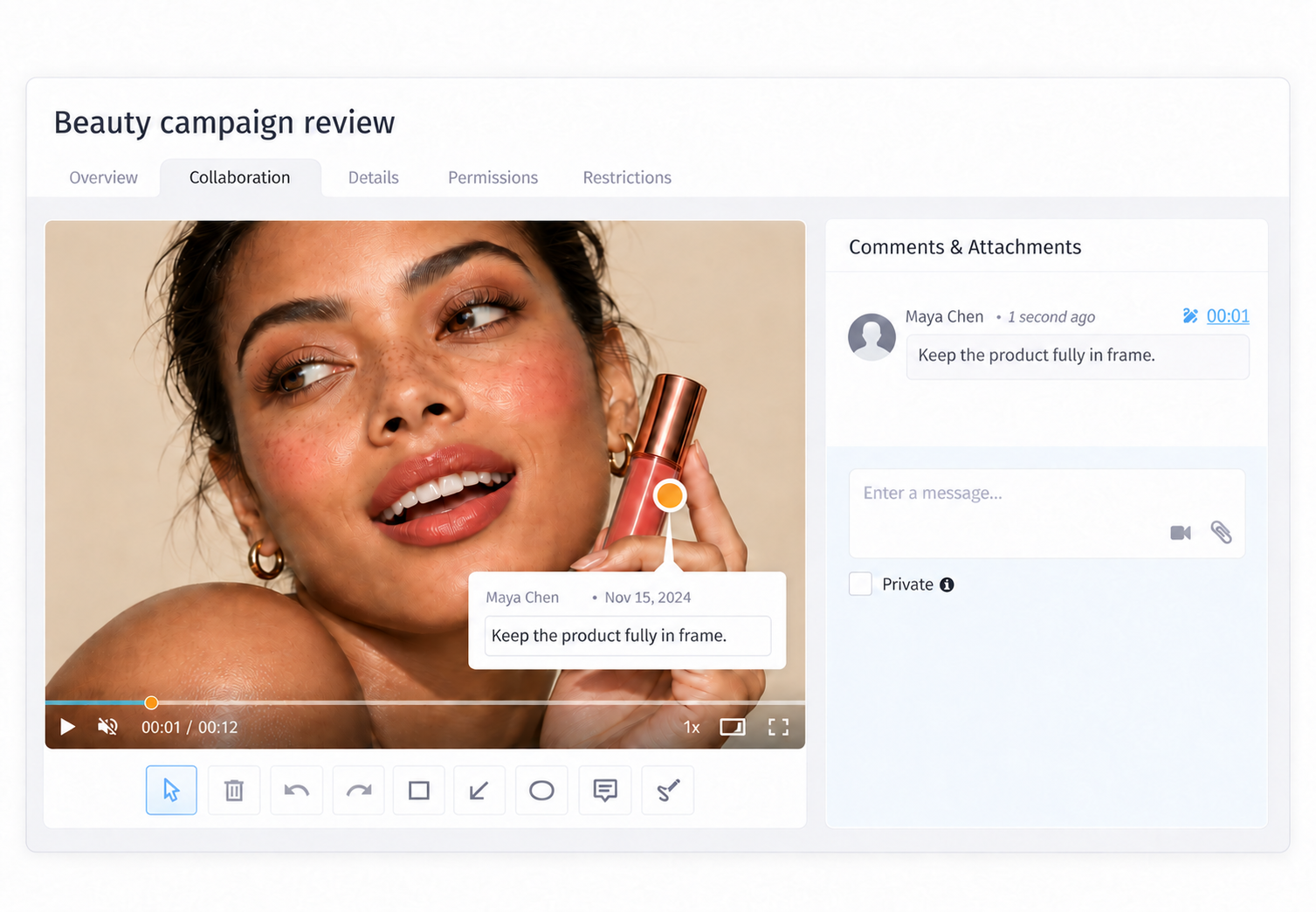
Task: Select the pointer cursor tool
Action: 171,790
